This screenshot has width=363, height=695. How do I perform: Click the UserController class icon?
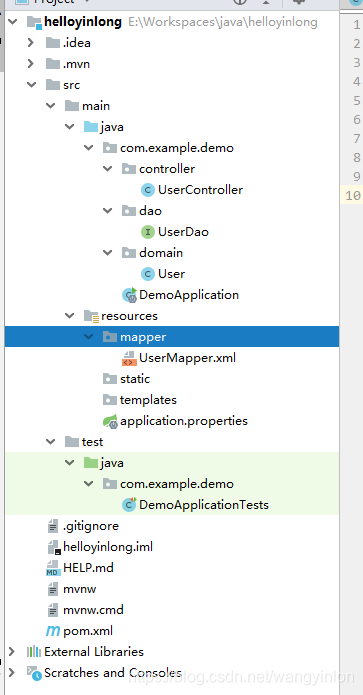pos(148,190)
